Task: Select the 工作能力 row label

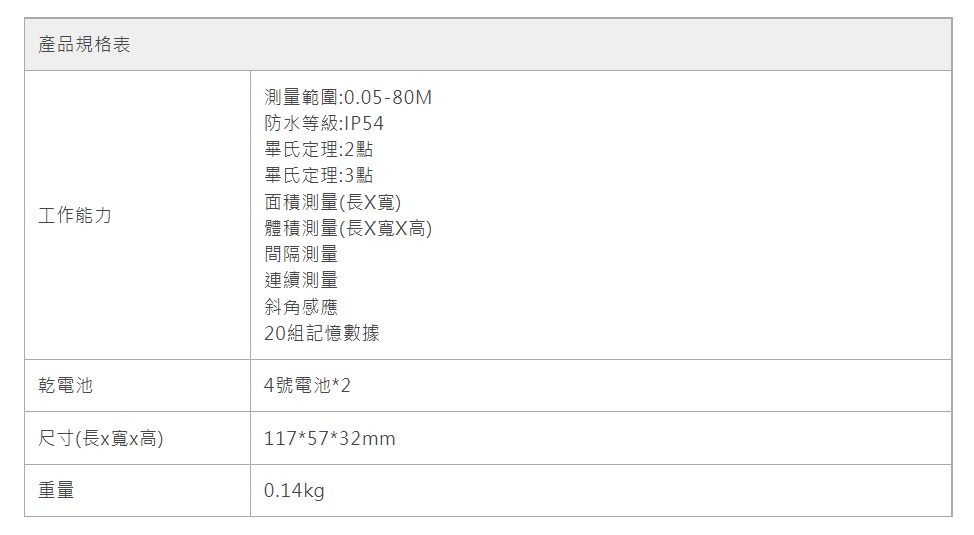Action: 75,216
